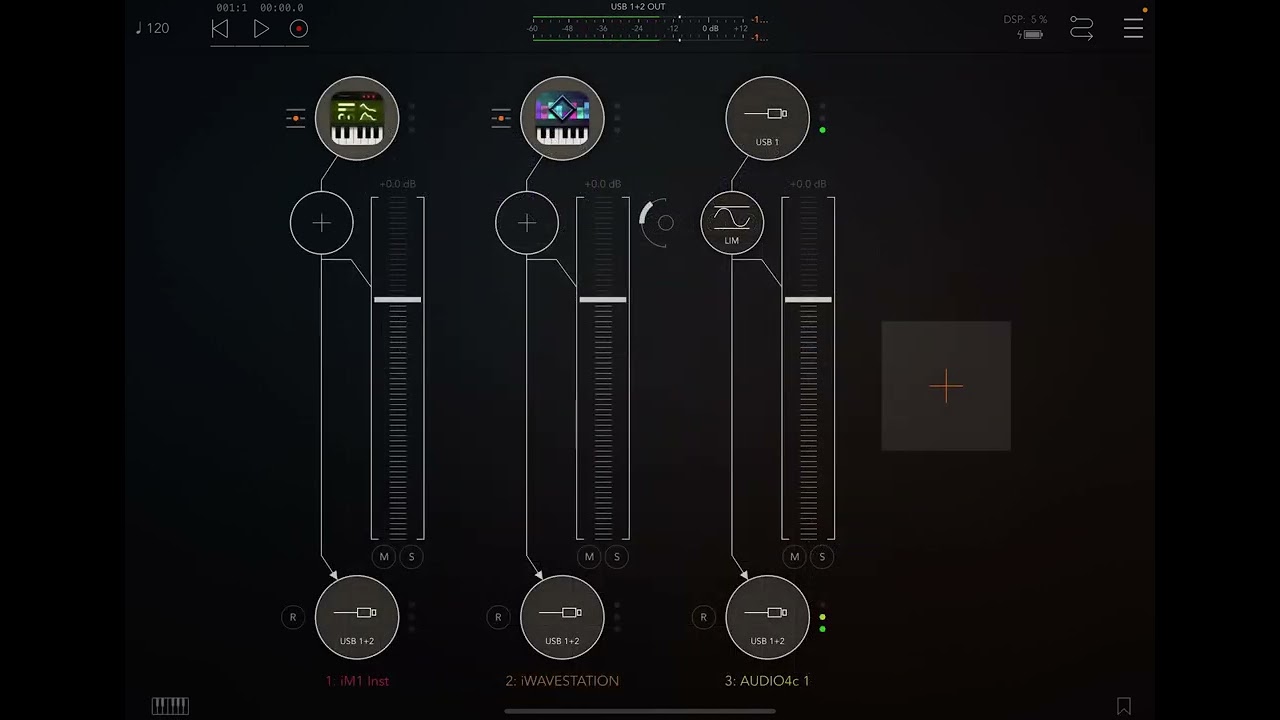Click the iWAVESTATION volume fader handle

603,300
